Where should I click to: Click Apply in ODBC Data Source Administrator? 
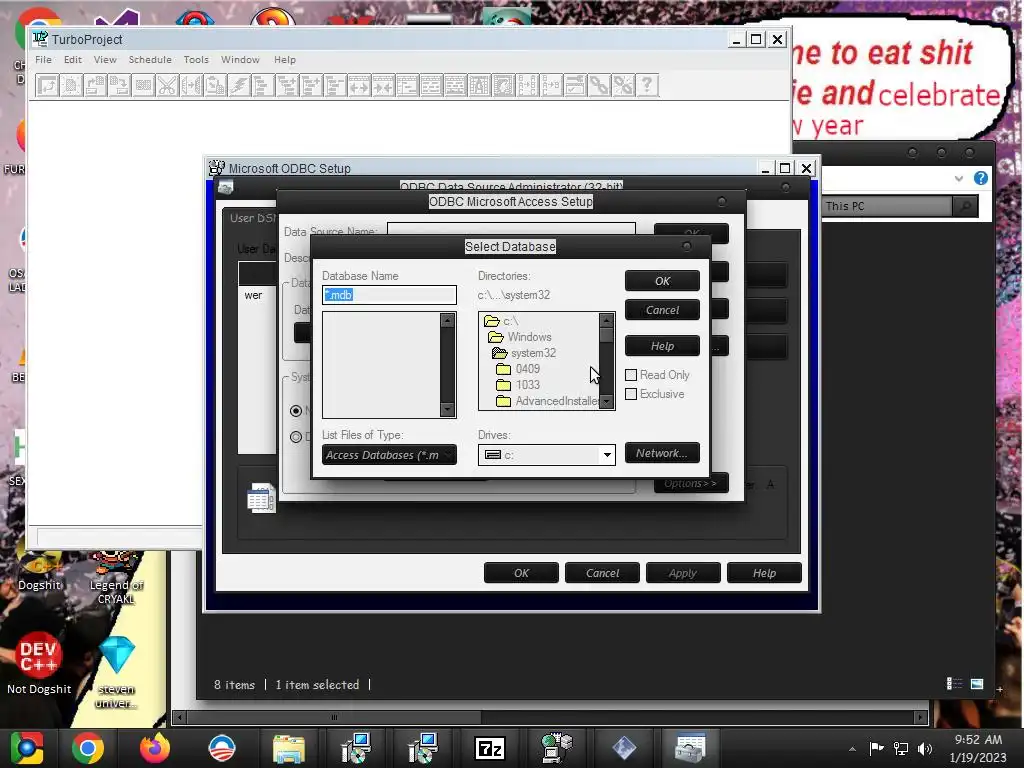(x=682, y=573)
